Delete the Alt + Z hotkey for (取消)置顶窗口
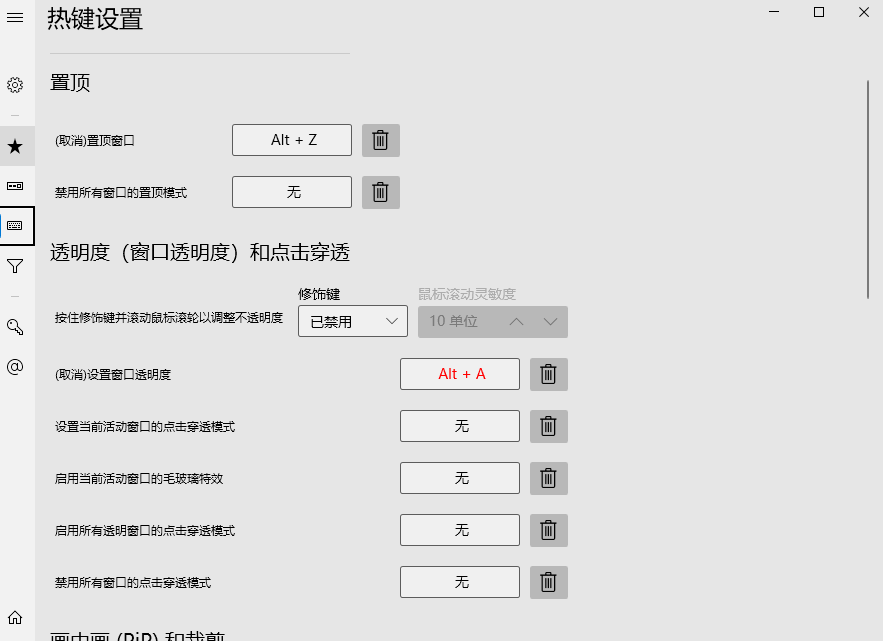883x641 pixels. 380,141
